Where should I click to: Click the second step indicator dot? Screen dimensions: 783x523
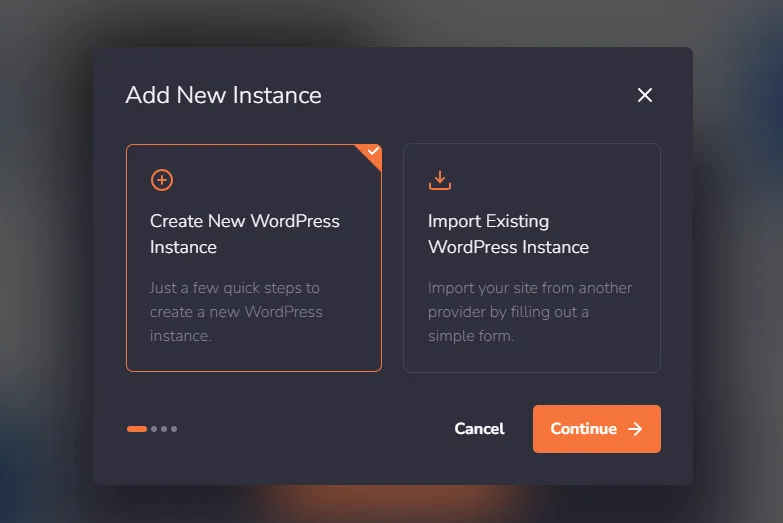[x=154, y=429]
